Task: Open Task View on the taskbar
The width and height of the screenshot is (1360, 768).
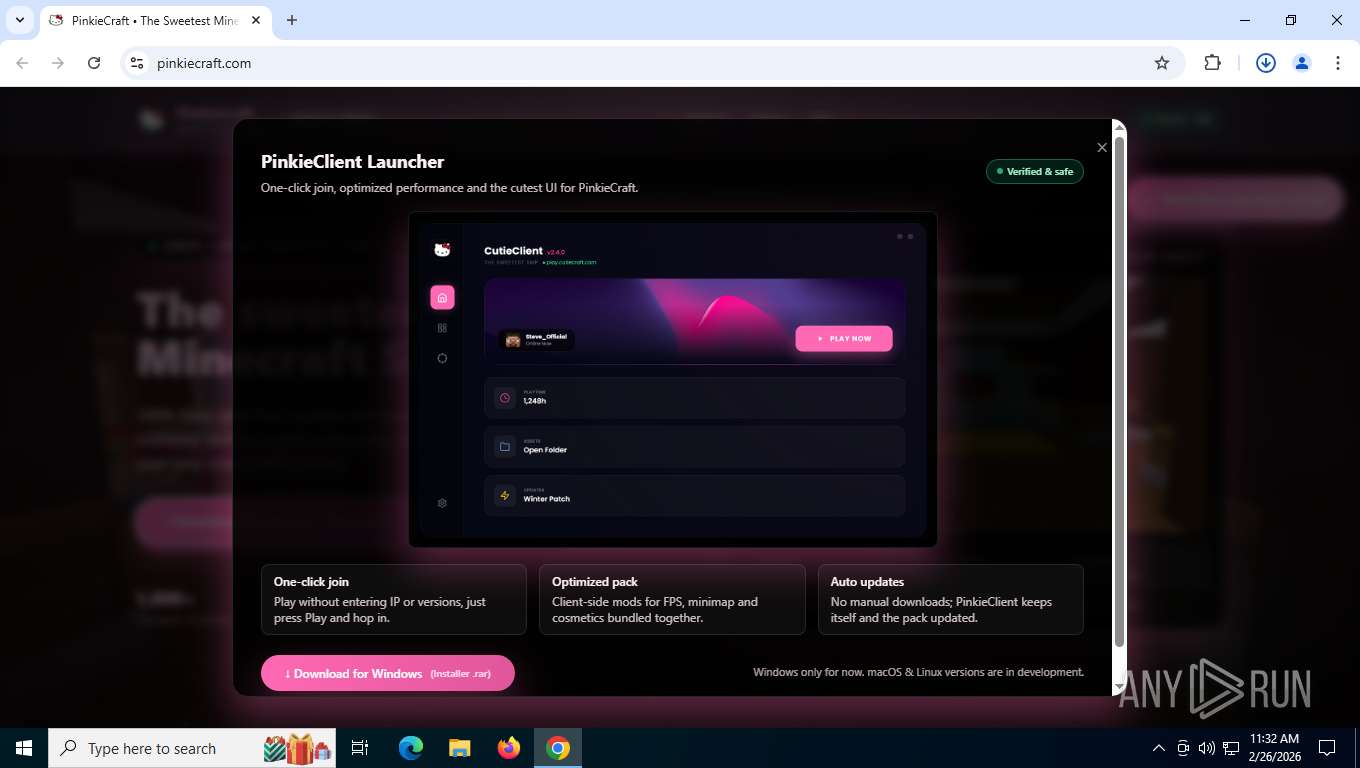Action: click(x=360, y=748)
